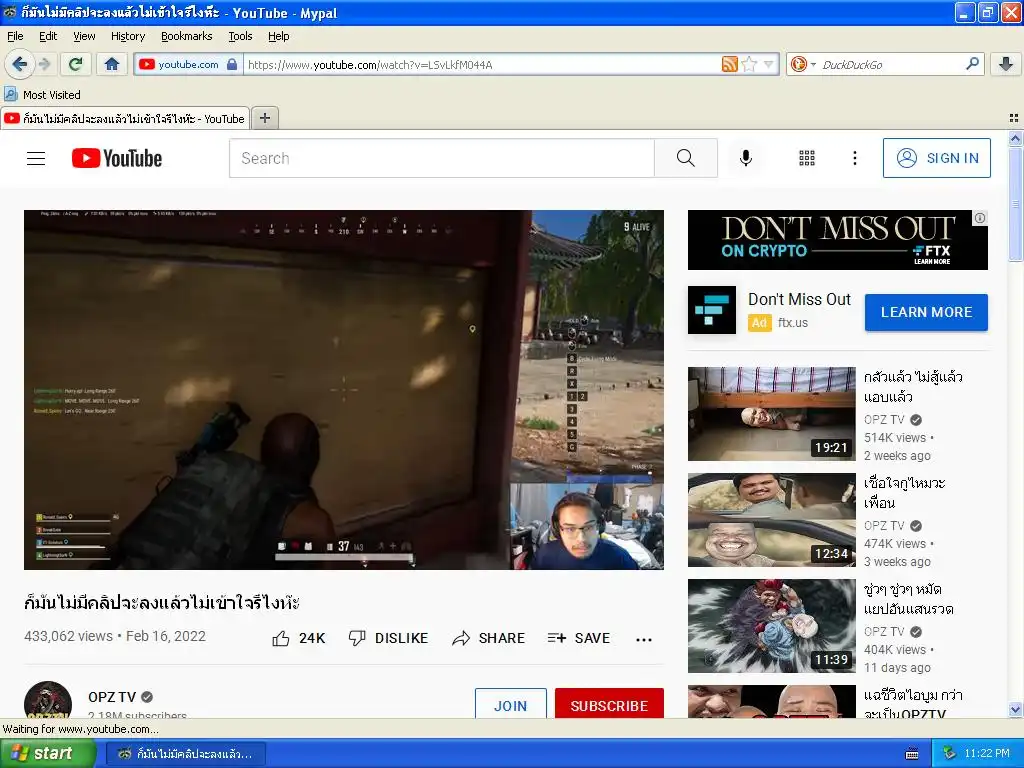Click the RSS feed icon in address bar
Viewport: 1024px width, 768px height.
[x=729, y=64]
